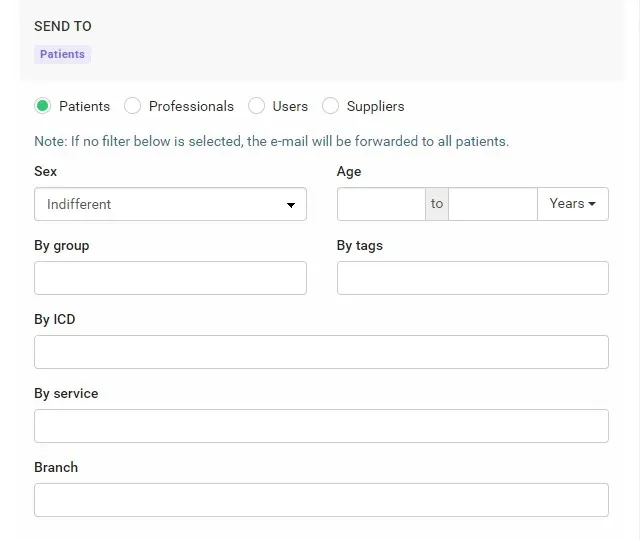Click the maximum Age input field
The height and width of the screenshot is (540, 640).
click(493, 204)
